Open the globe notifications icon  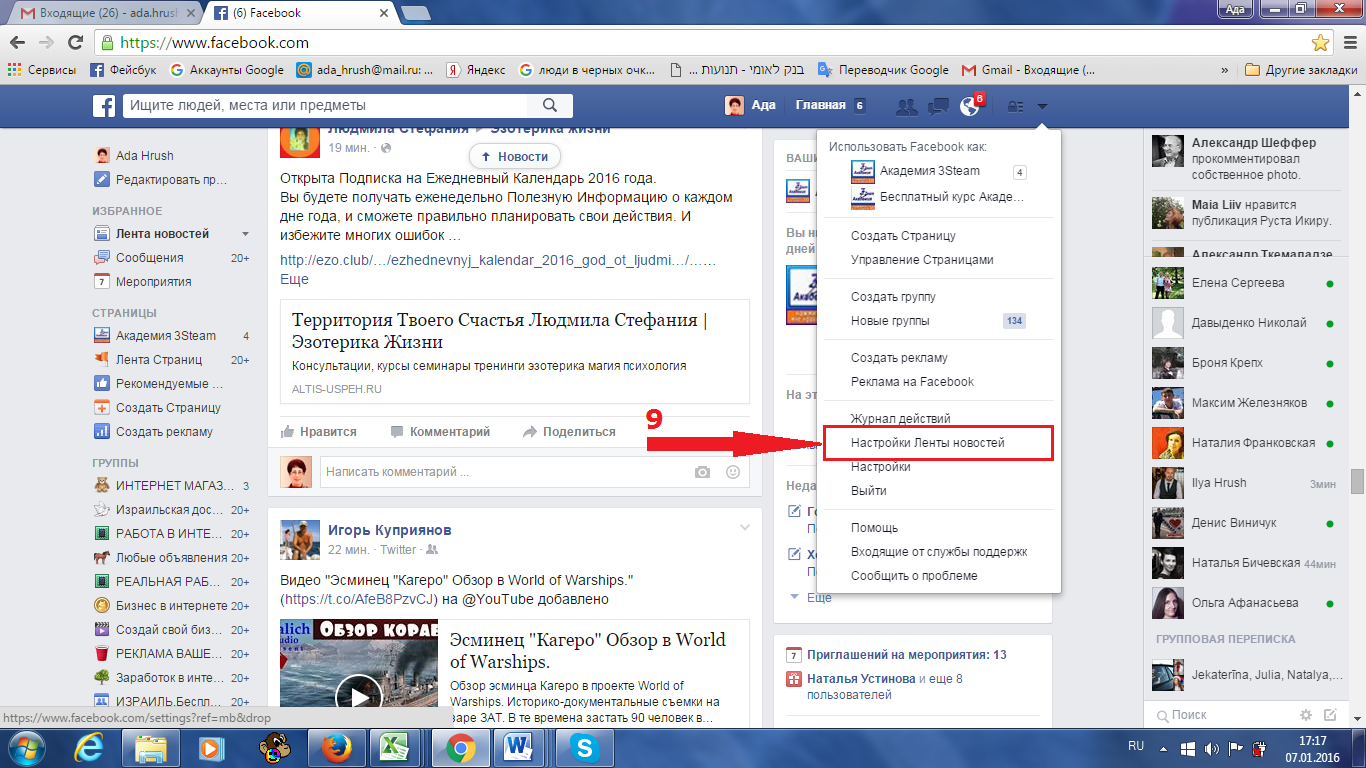(969, 106)
